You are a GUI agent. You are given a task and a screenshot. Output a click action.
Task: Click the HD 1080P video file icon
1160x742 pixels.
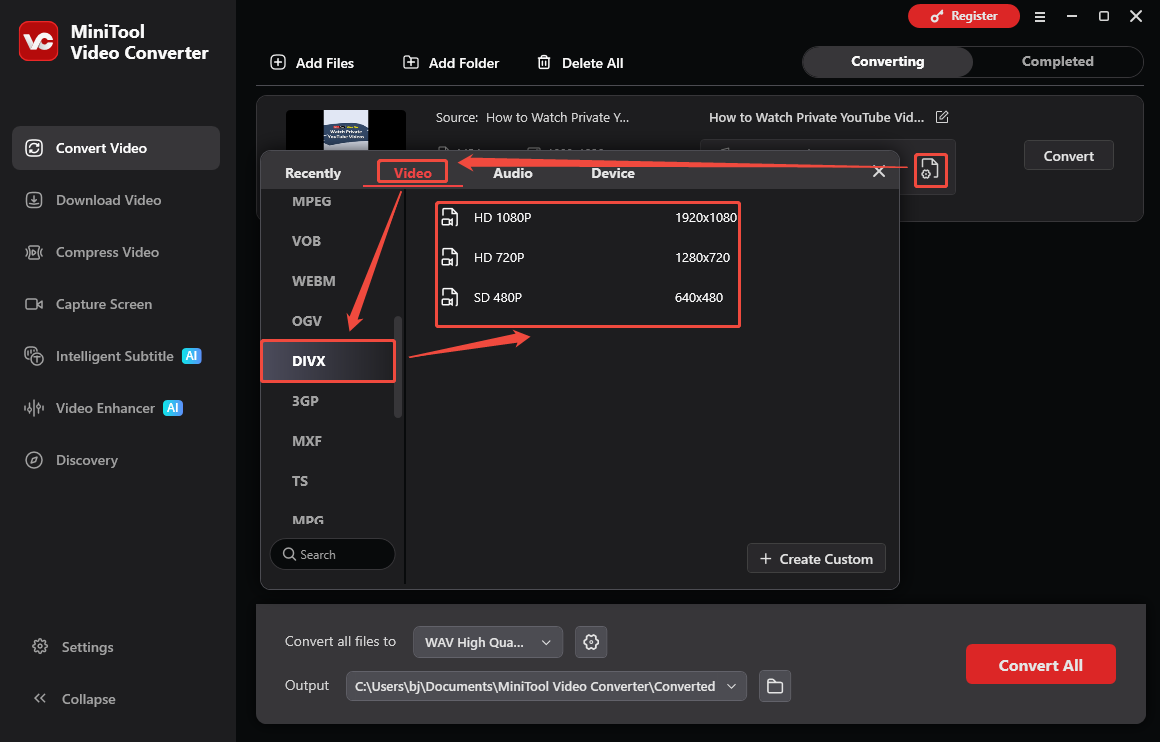coord(450,217)
